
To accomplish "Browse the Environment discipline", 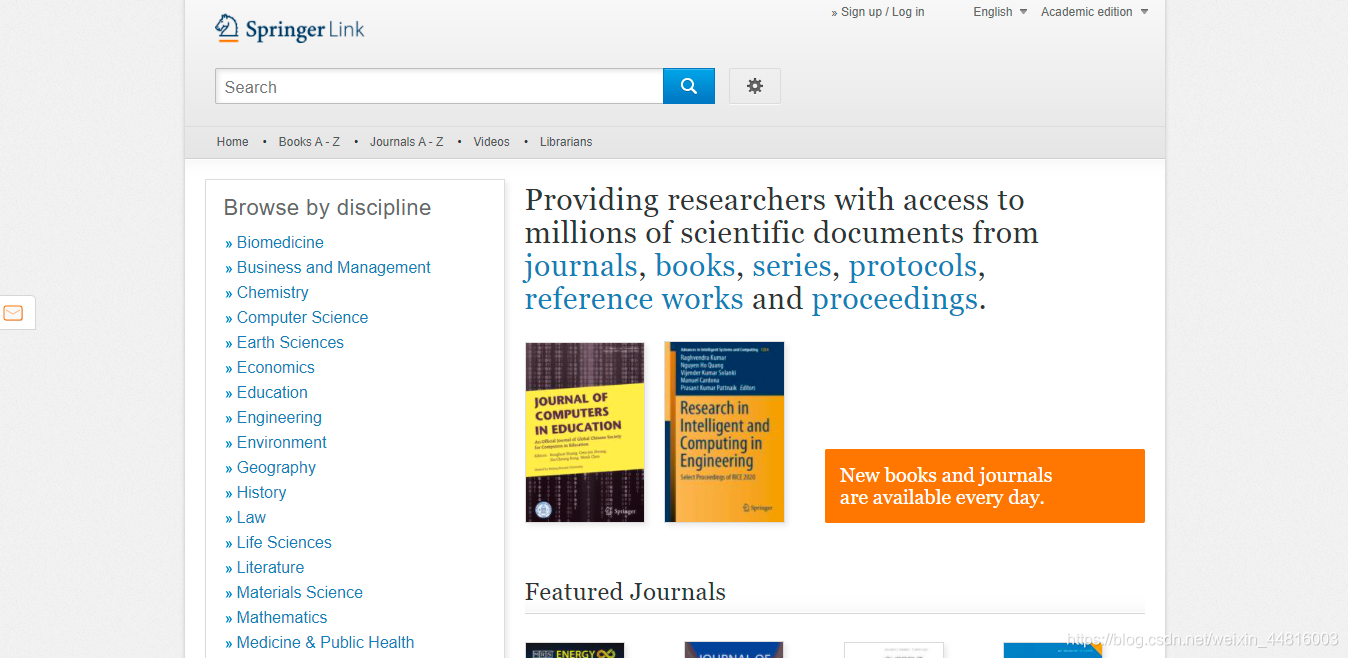I will coord(281,442).
